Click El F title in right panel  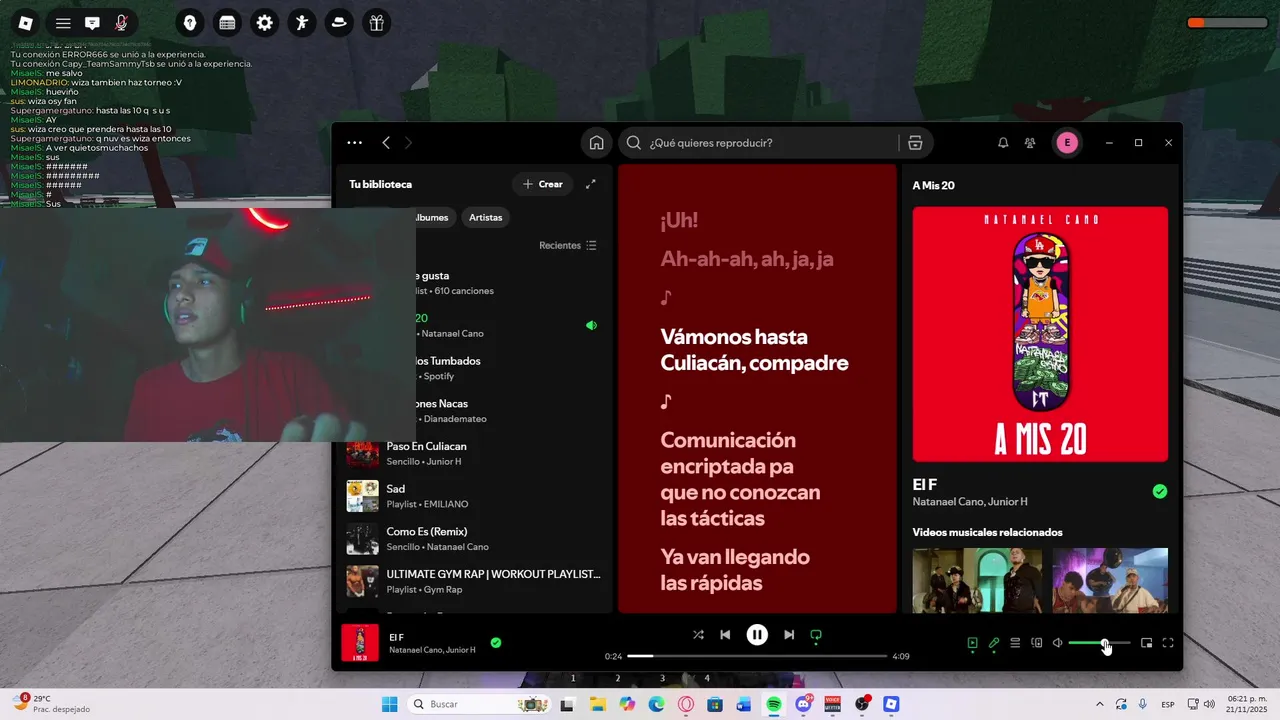(925, 484)
